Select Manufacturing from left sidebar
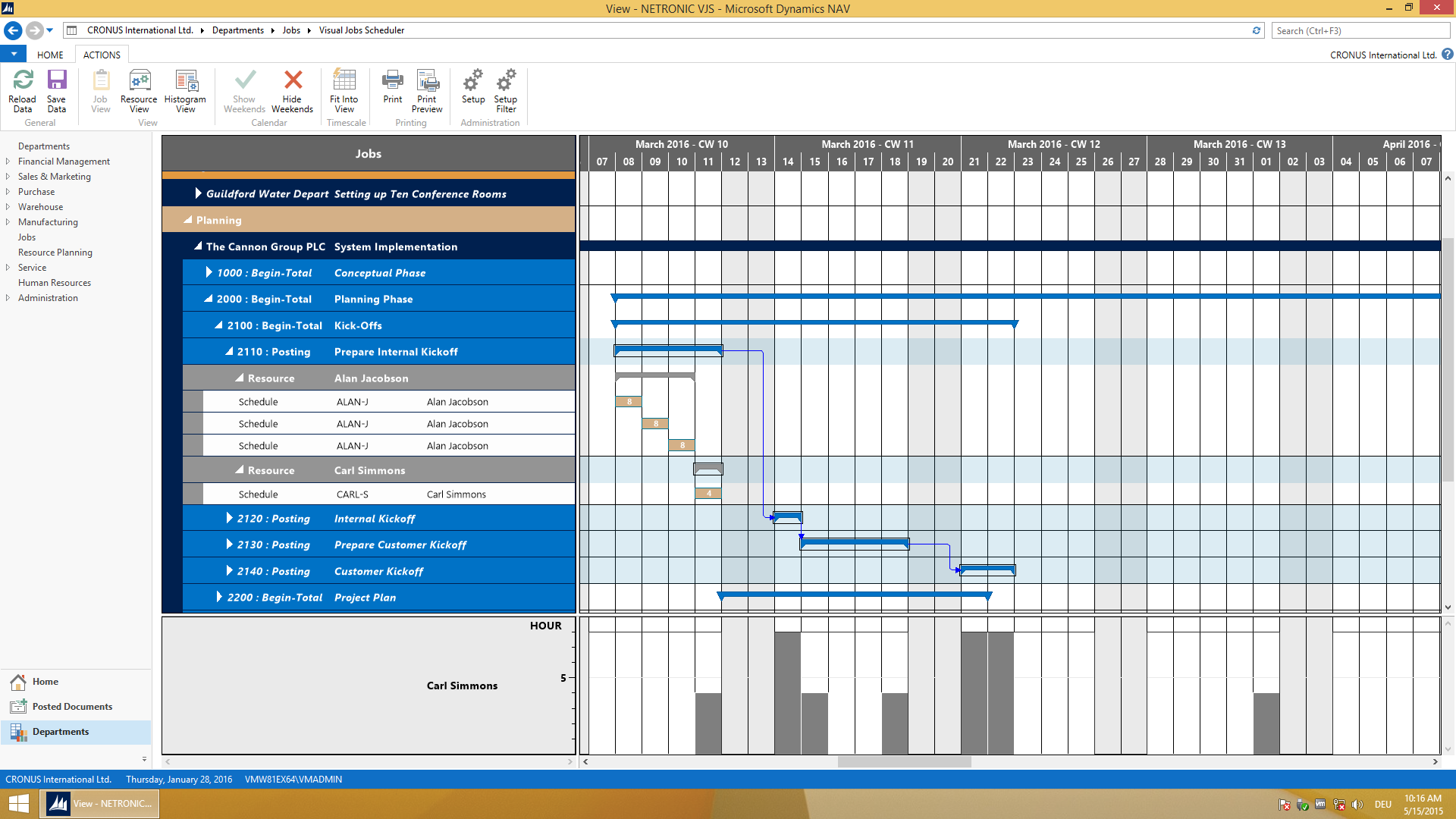The image size is (1456, 819). (x=47, y=222)
